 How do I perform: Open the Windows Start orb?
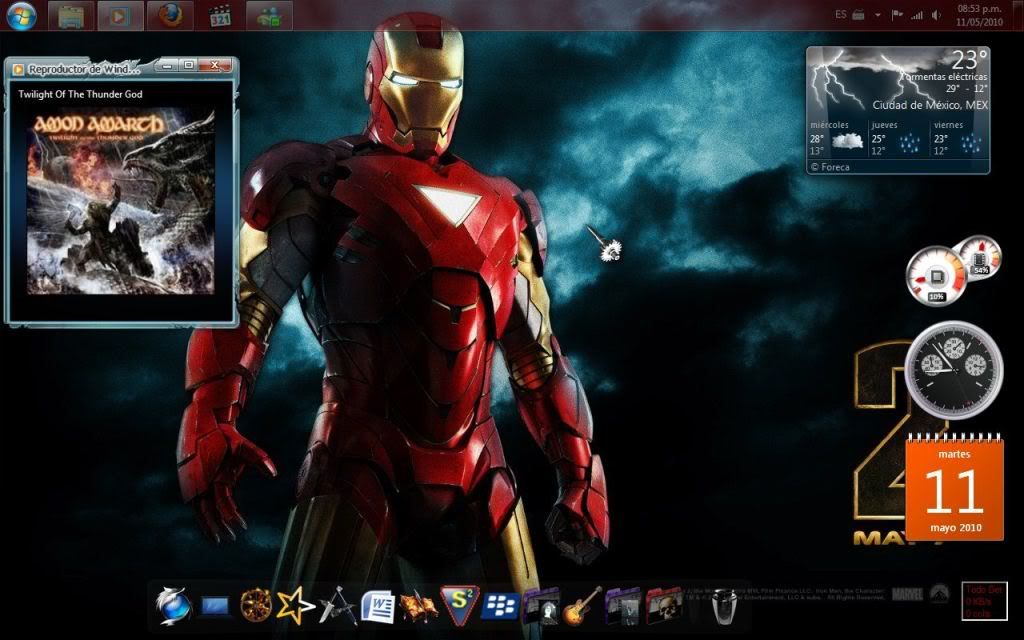[x=21, y=16]
